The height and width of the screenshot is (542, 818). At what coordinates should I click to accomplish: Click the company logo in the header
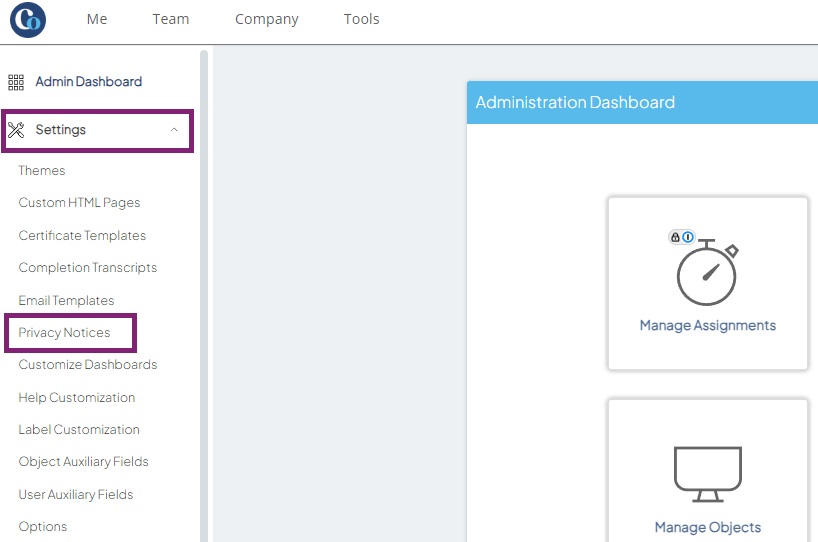[28, 20]
